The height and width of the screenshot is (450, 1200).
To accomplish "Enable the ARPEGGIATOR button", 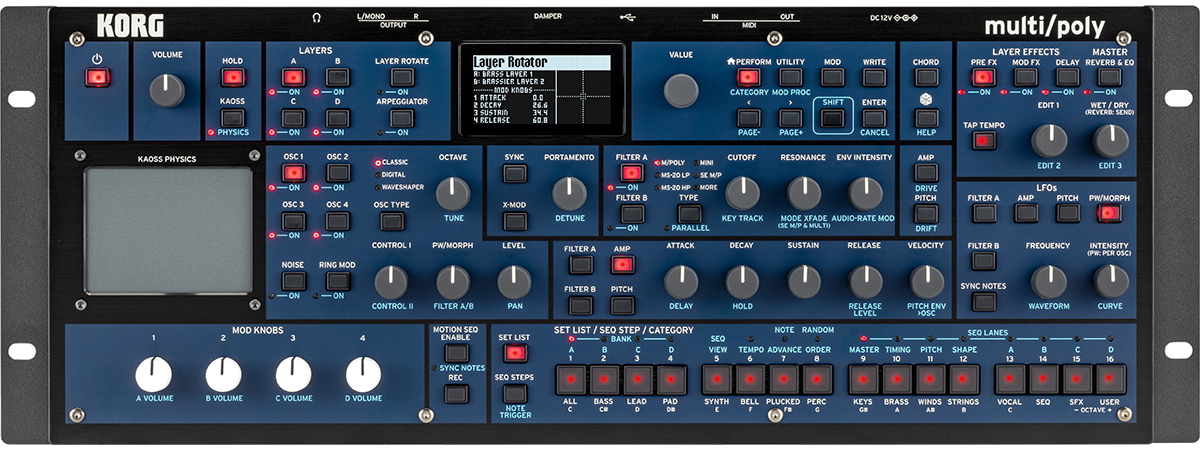I will 401,119.
